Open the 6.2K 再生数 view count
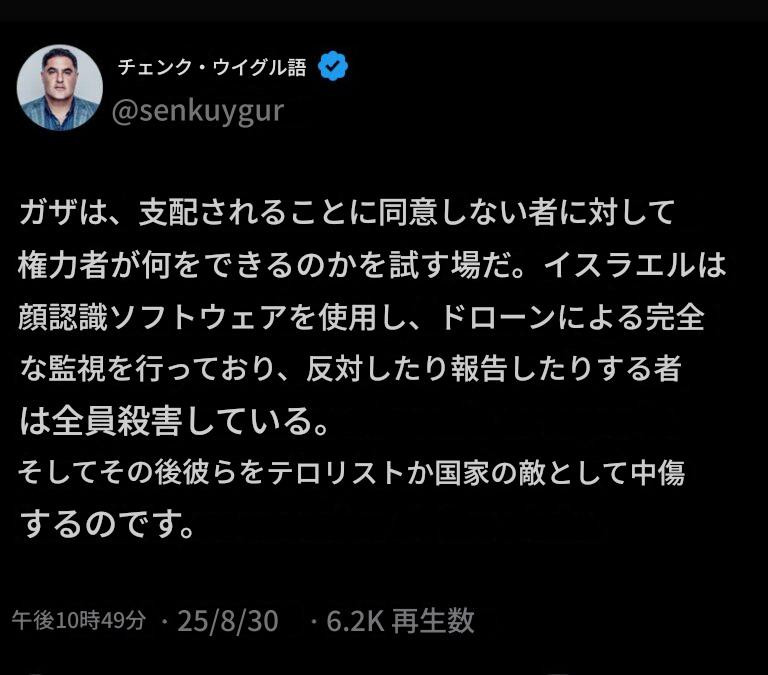 tap(400, 620)
